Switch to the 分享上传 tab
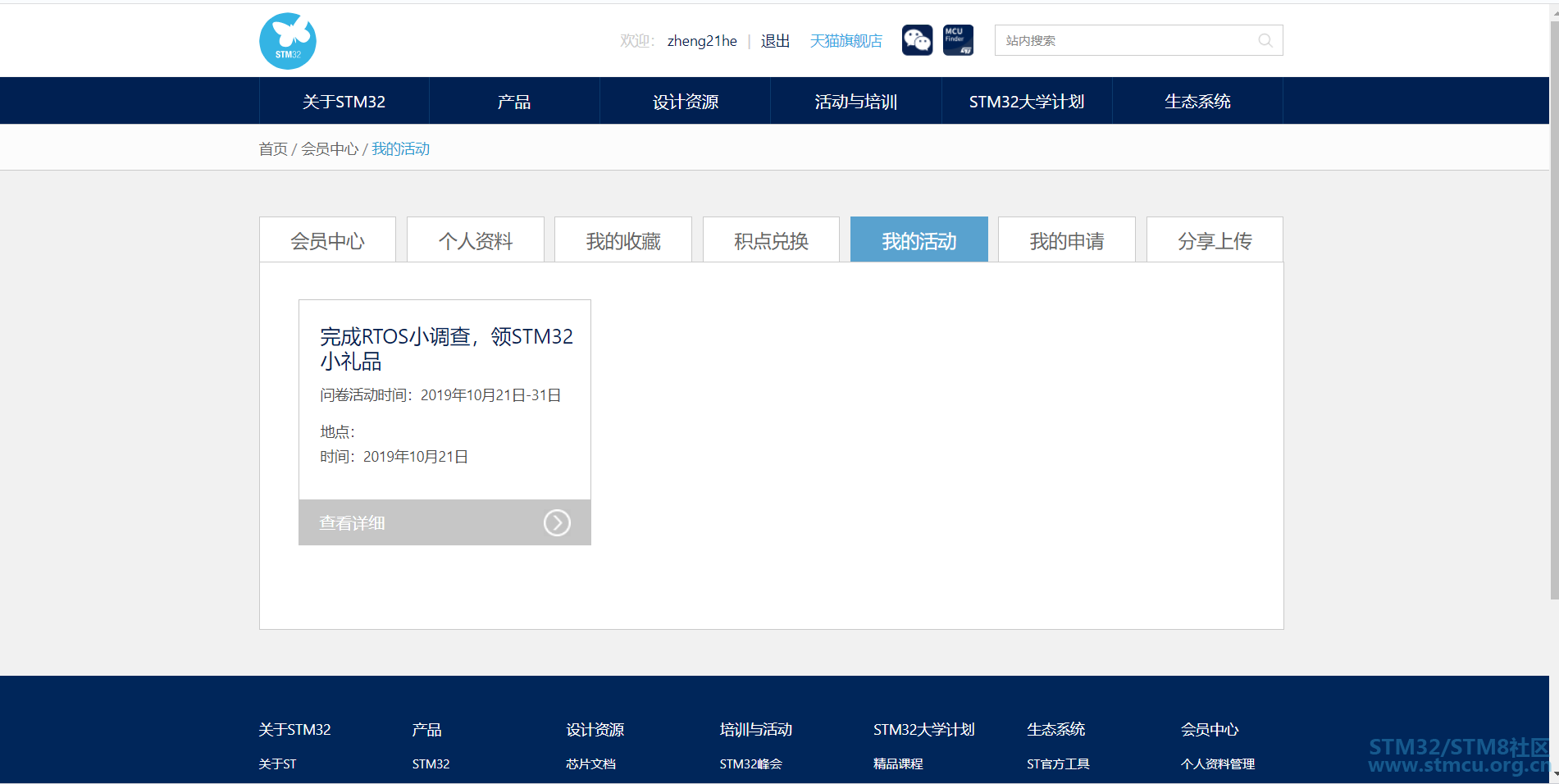The height and width of the screenshot is (784, 1559). click(1215, 240)
